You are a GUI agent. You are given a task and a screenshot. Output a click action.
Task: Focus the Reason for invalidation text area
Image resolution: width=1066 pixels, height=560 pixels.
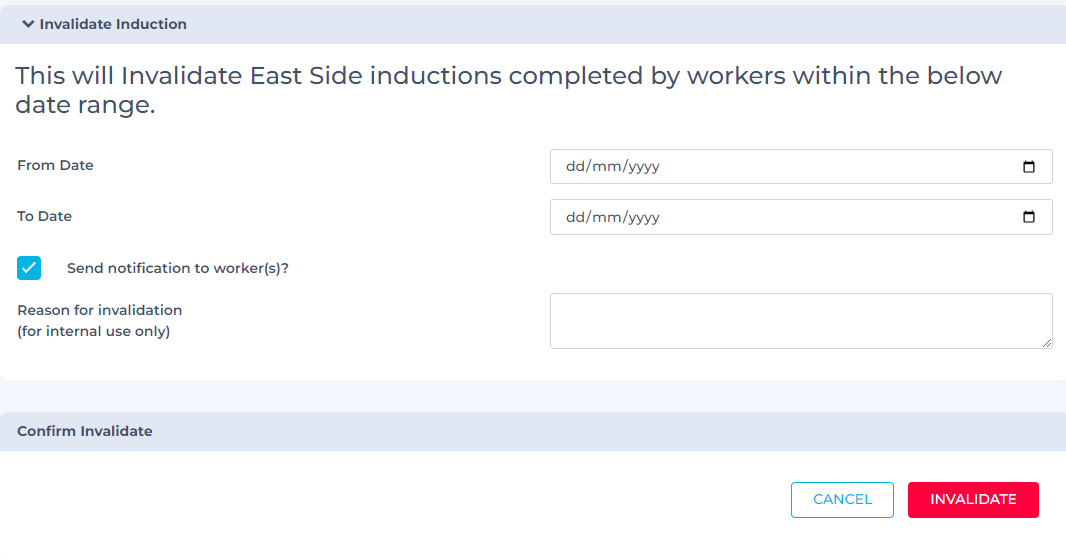click(800, 320)
